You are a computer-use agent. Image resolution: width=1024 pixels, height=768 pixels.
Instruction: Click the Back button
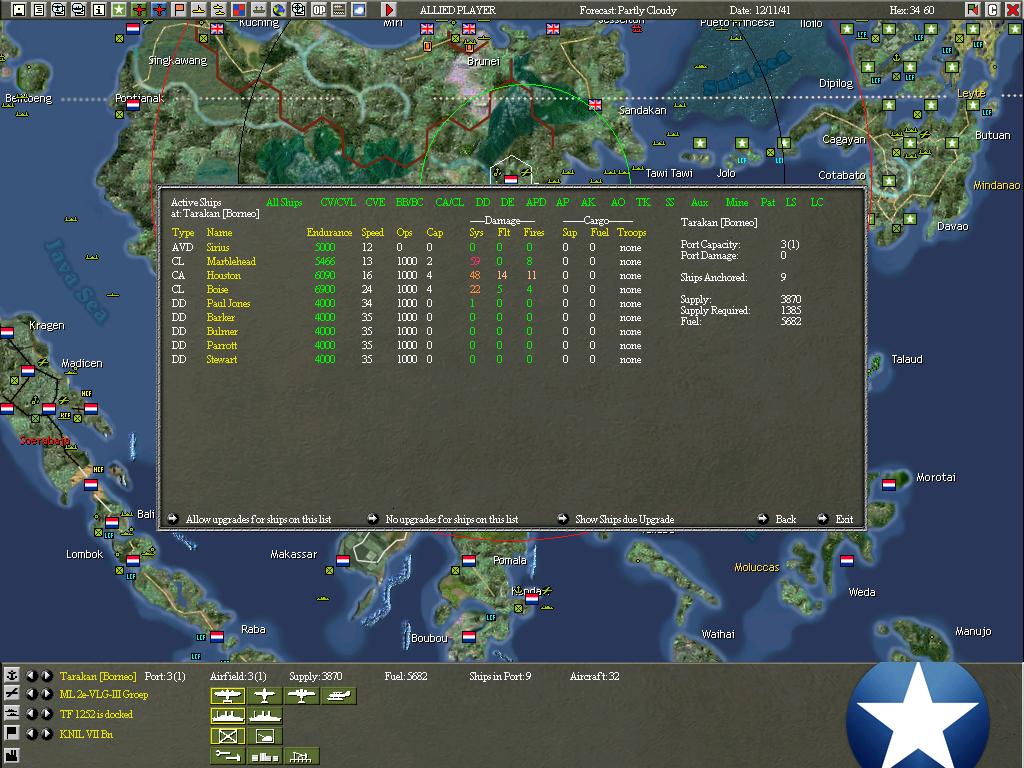pos(786,519)
